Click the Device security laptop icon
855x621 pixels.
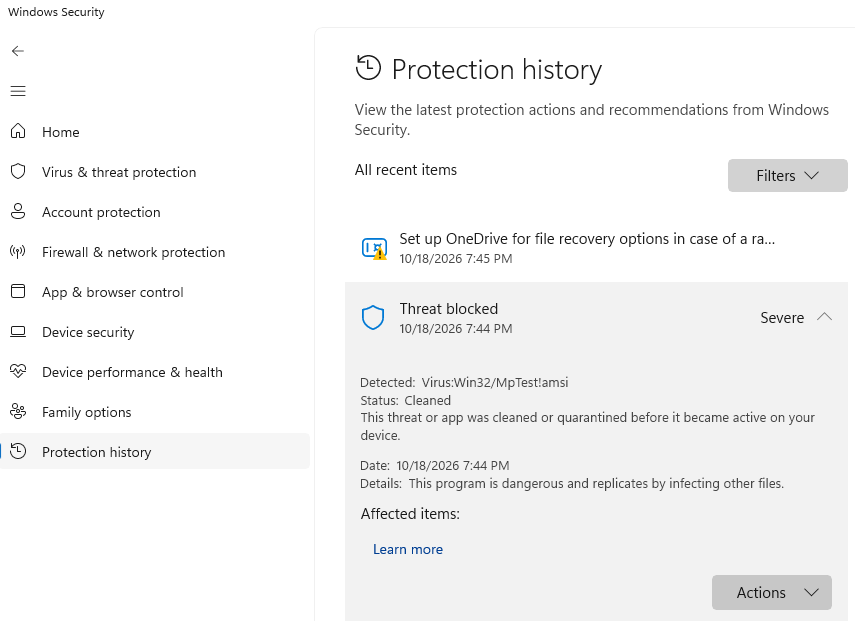pos(18,331)
